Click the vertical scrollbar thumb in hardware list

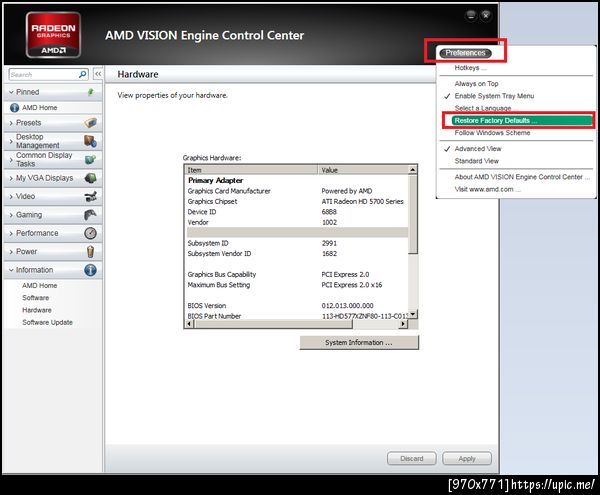coord(412,213)
